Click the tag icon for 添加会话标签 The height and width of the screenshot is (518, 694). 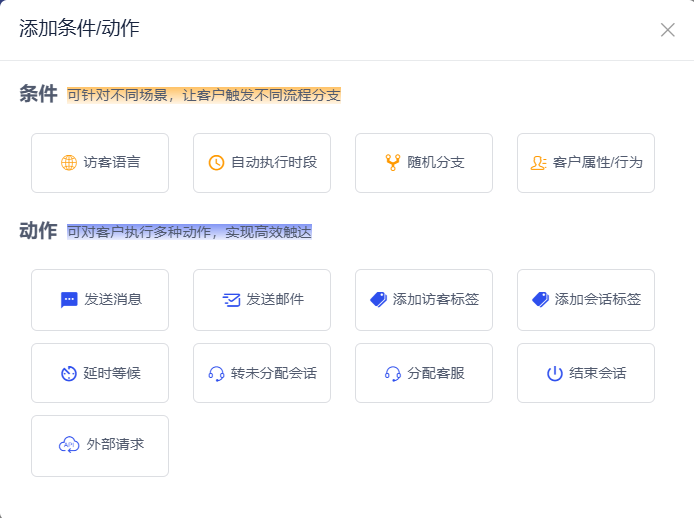click(x=540, y=299)
